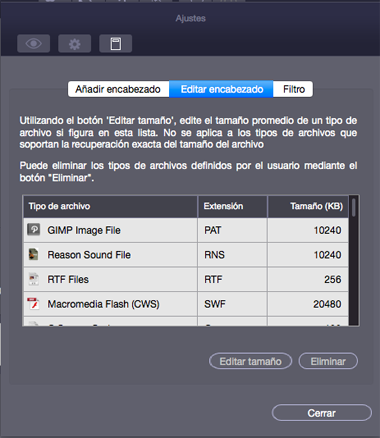The width and height of the screenshot is (380, 438).
Task: Click the SWF extension cell
Action: (x=233, y=304)
